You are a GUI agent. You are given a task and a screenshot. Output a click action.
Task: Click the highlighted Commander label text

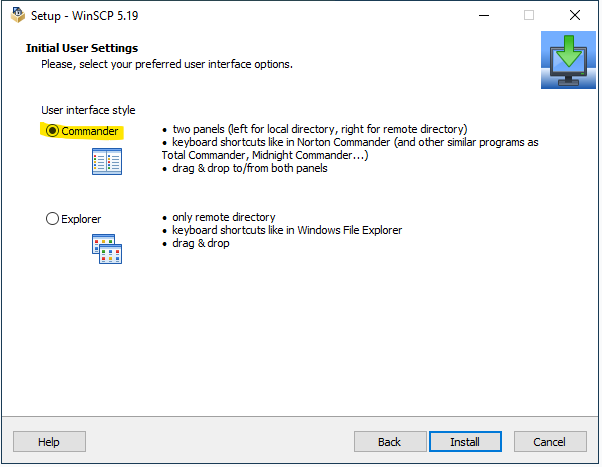(x=90, y=131)
